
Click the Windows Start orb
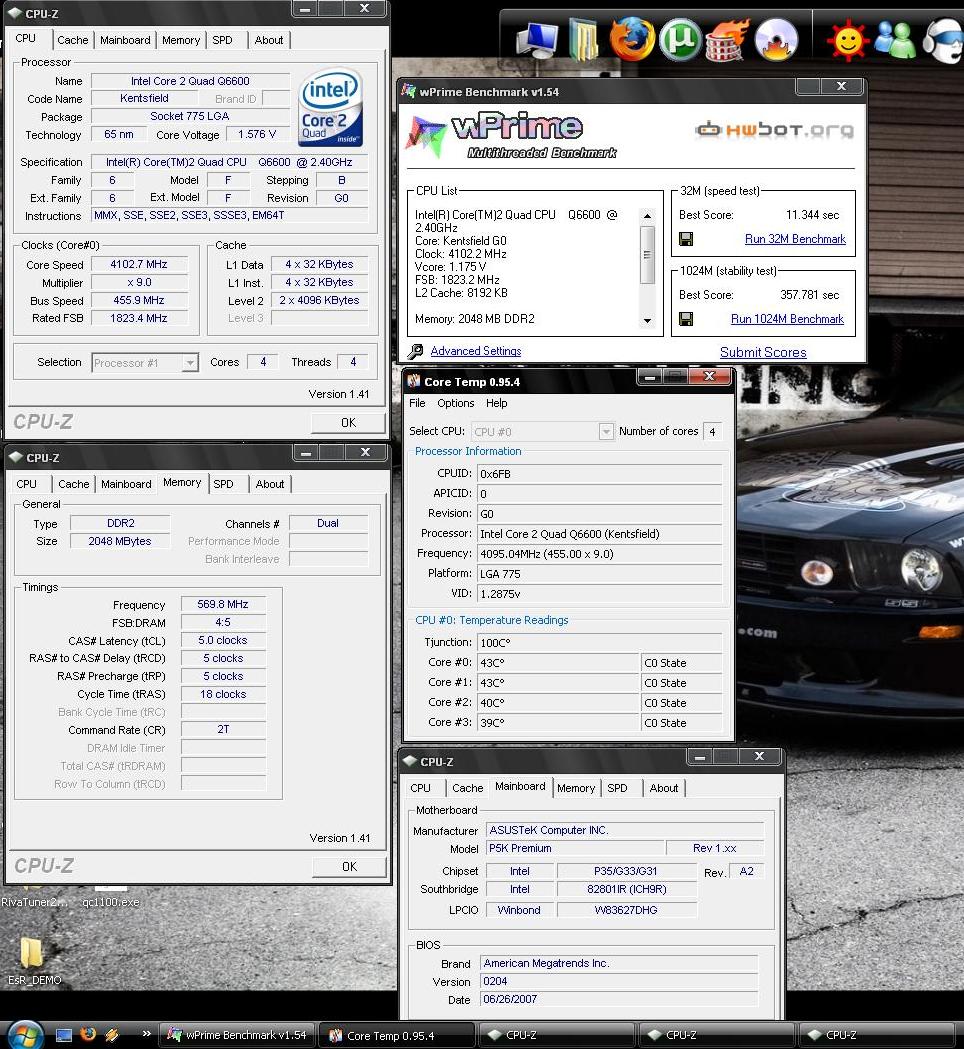point(25,1036)
